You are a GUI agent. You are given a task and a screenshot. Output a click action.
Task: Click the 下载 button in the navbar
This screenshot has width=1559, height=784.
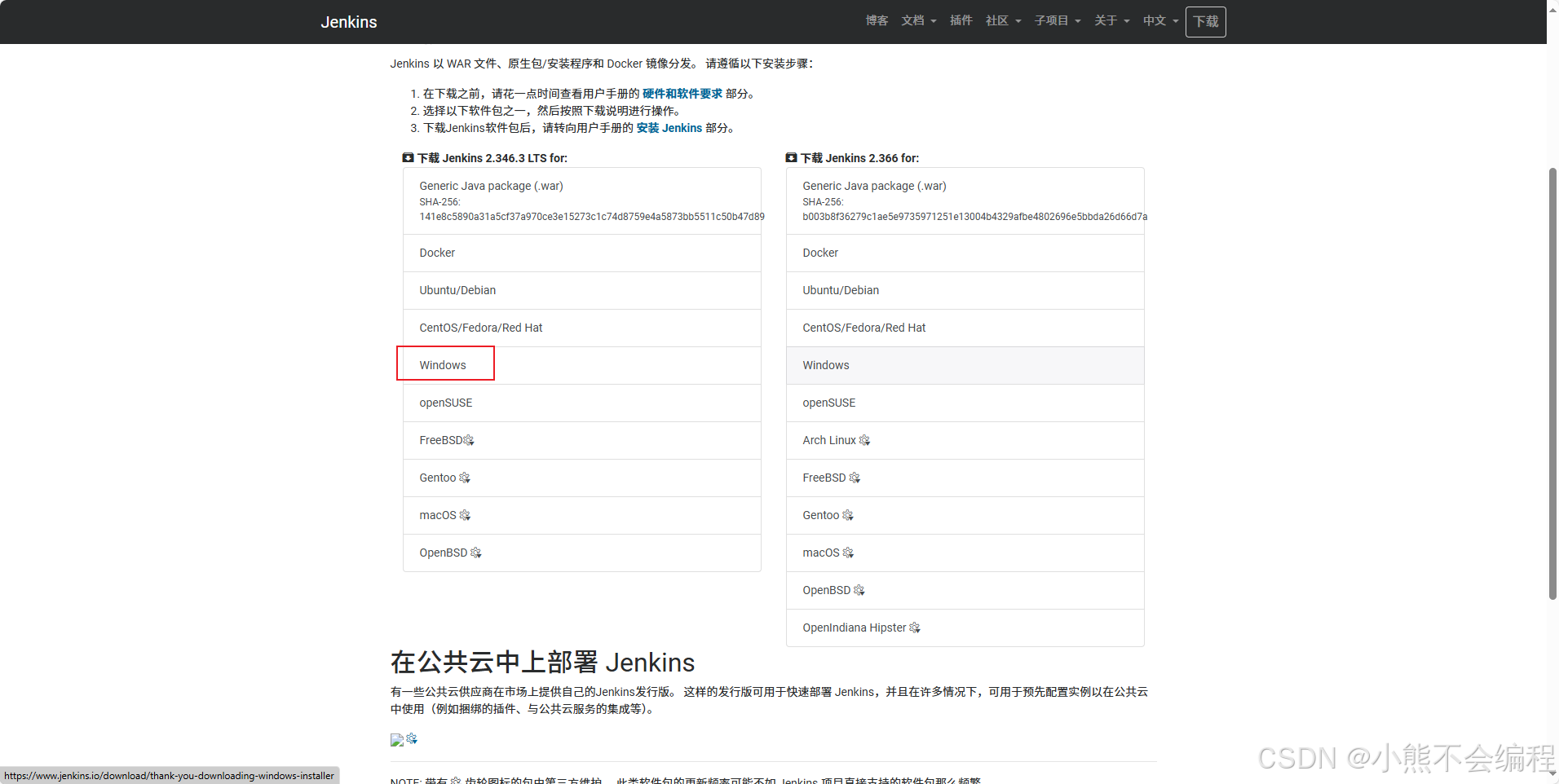click(1206, 21)
